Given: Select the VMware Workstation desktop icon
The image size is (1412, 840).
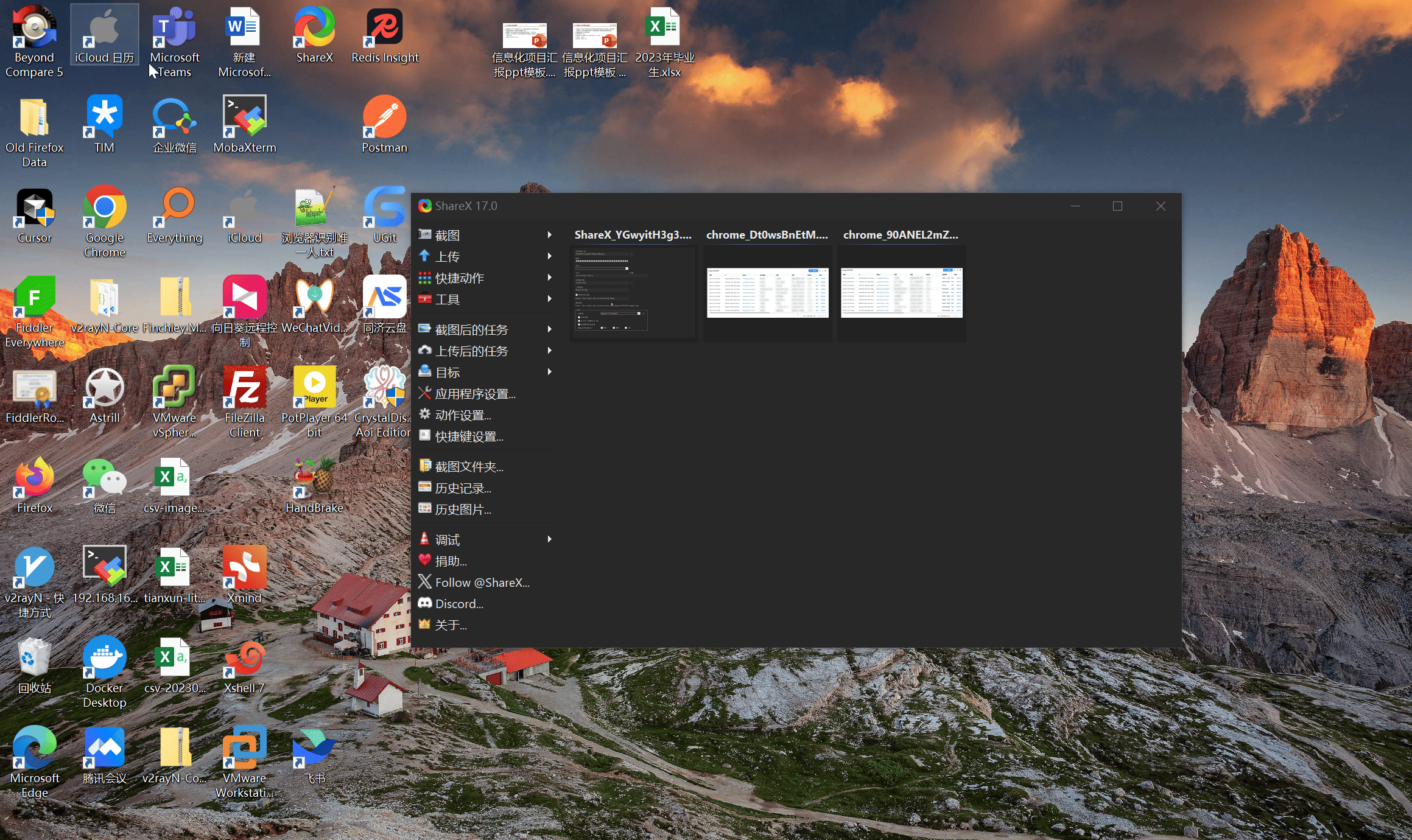Looking at the screenshot, I should [244, 762].
